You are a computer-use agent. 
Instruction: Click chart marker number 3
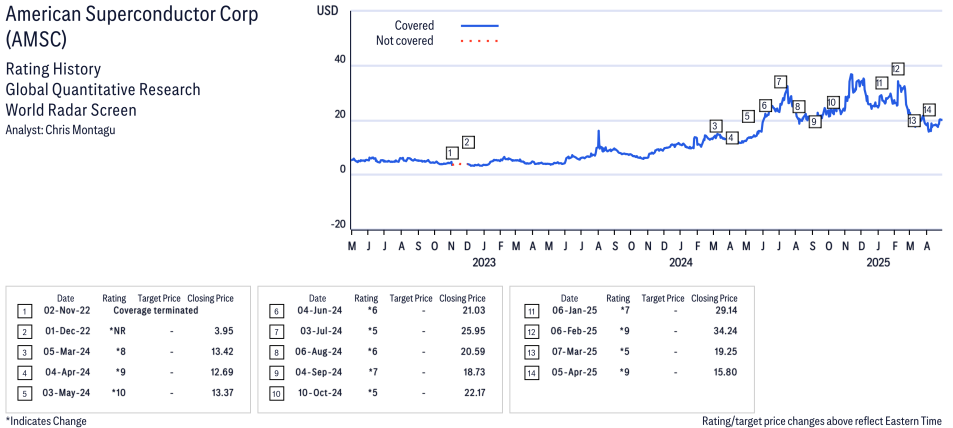tap(716, 126)
